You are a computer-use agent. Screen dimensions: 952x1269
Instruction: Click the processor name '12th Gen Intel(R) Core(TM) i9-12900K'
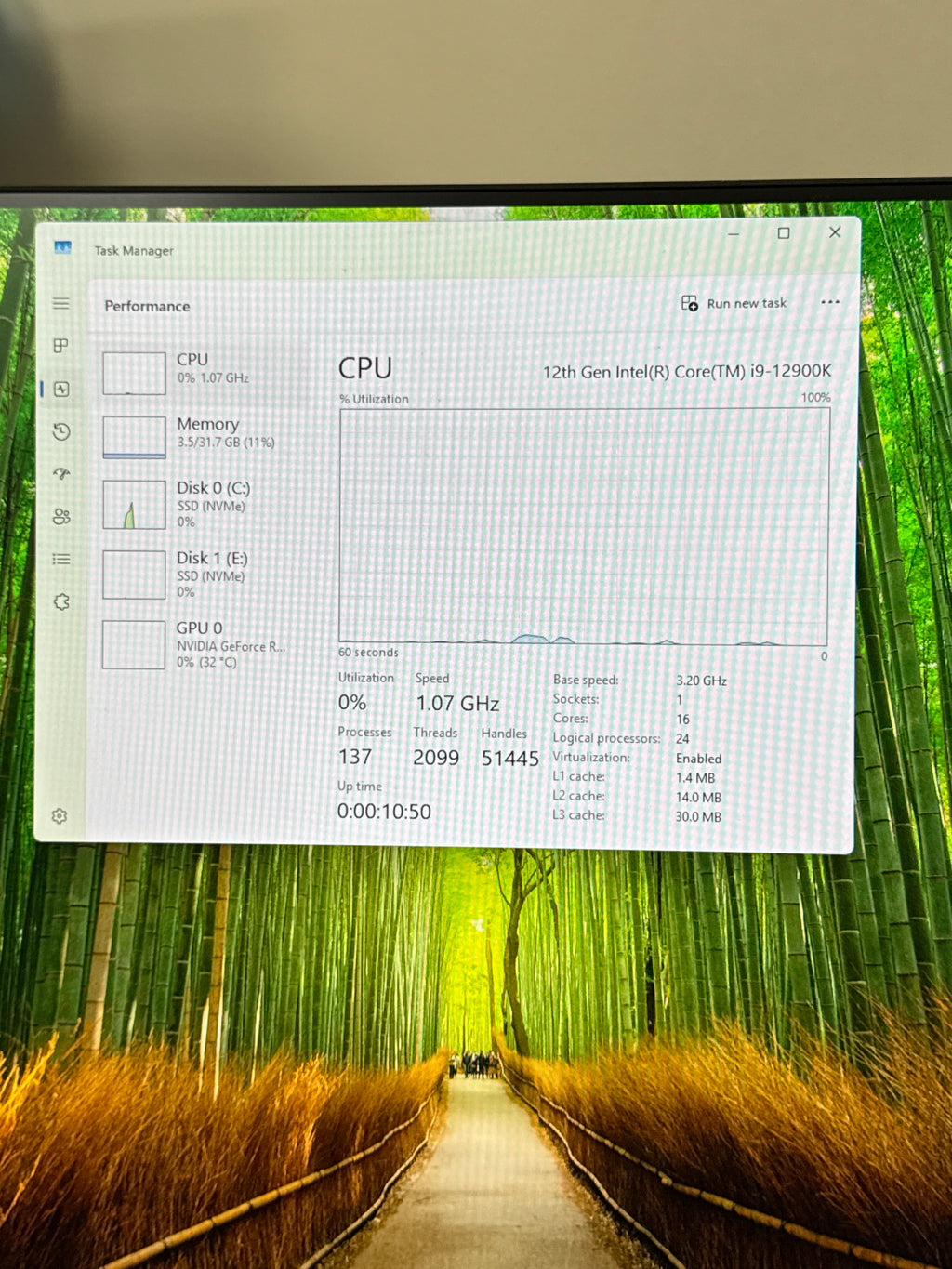[x=687, y=371]
